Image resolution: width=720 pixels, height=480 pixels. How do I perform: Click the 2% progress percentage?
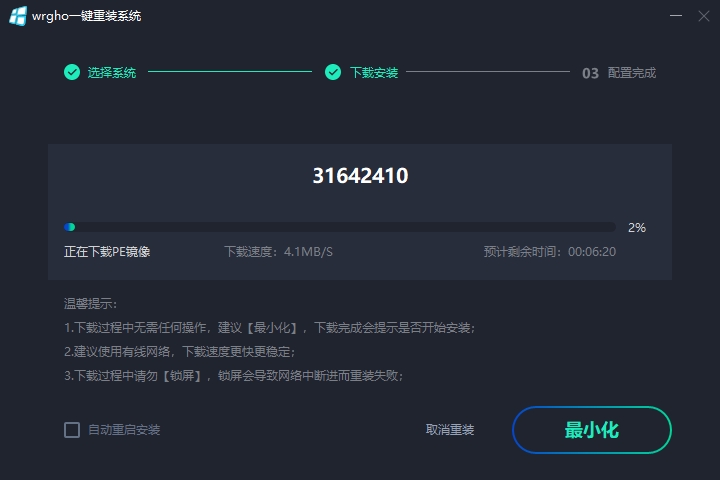tap(637, 227)
